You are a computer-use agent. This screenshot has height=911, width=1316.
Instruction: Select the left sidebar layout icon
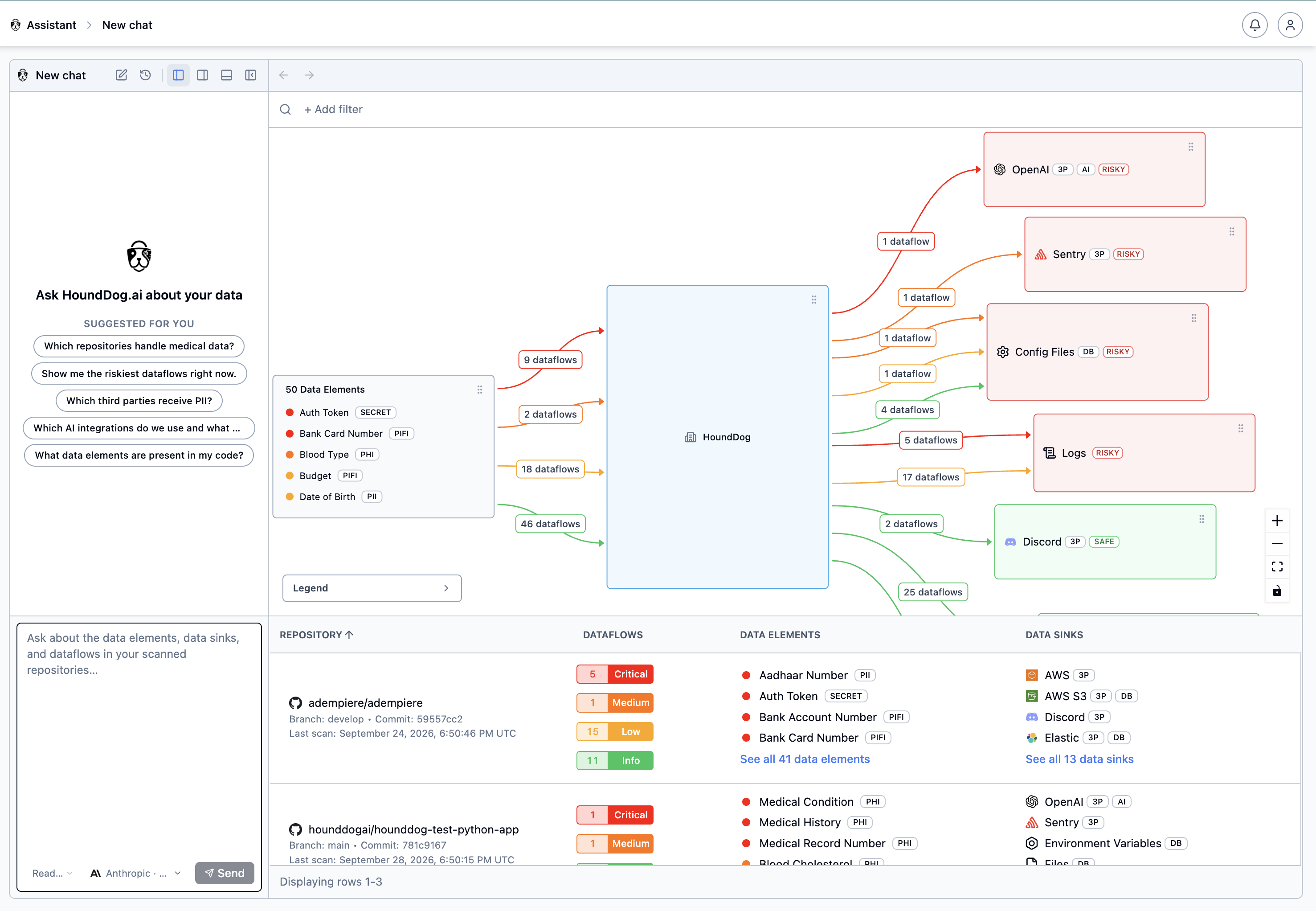pos(179,75)
